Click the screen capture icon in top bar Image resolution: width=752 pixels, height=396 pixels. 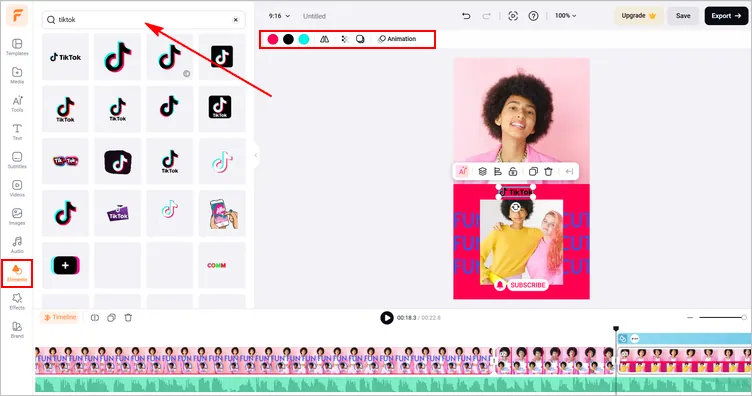(513, 16)
